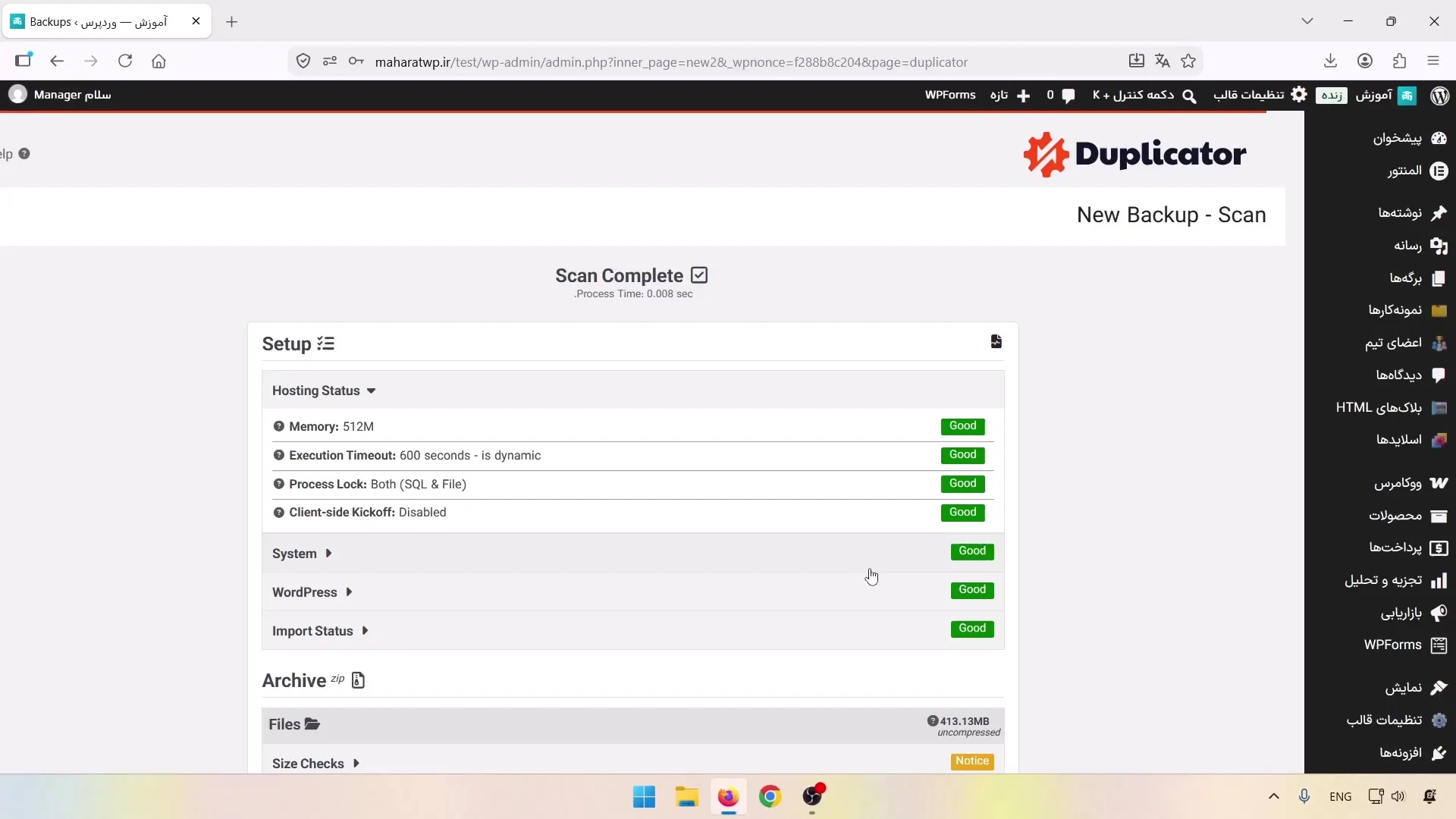
Task: Open a new browser tab
Action: click(232, 22)
